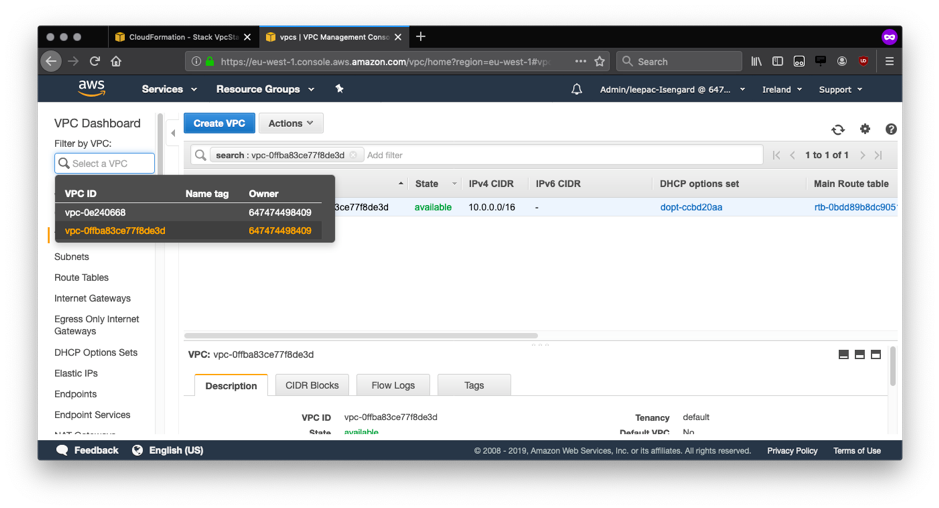Open the Firefox library icon
The image size is (939, 508).
coord(756,61)
